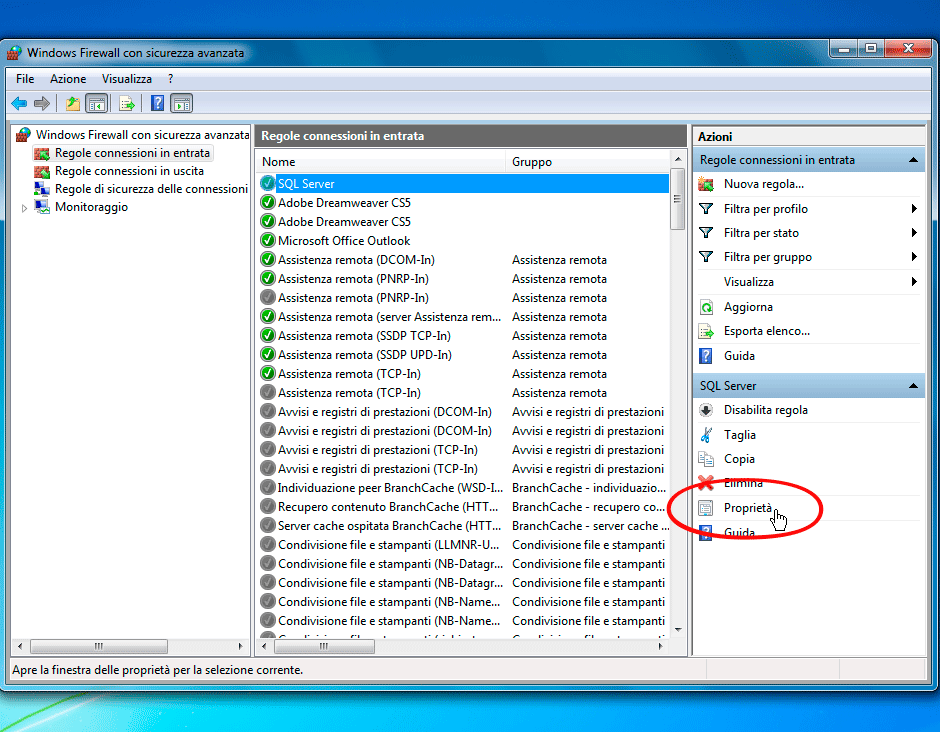Viewport: 940px width, 732px height.
Task: Click the Regole connessioni in uscita tree icon
Action: [41, 171]
